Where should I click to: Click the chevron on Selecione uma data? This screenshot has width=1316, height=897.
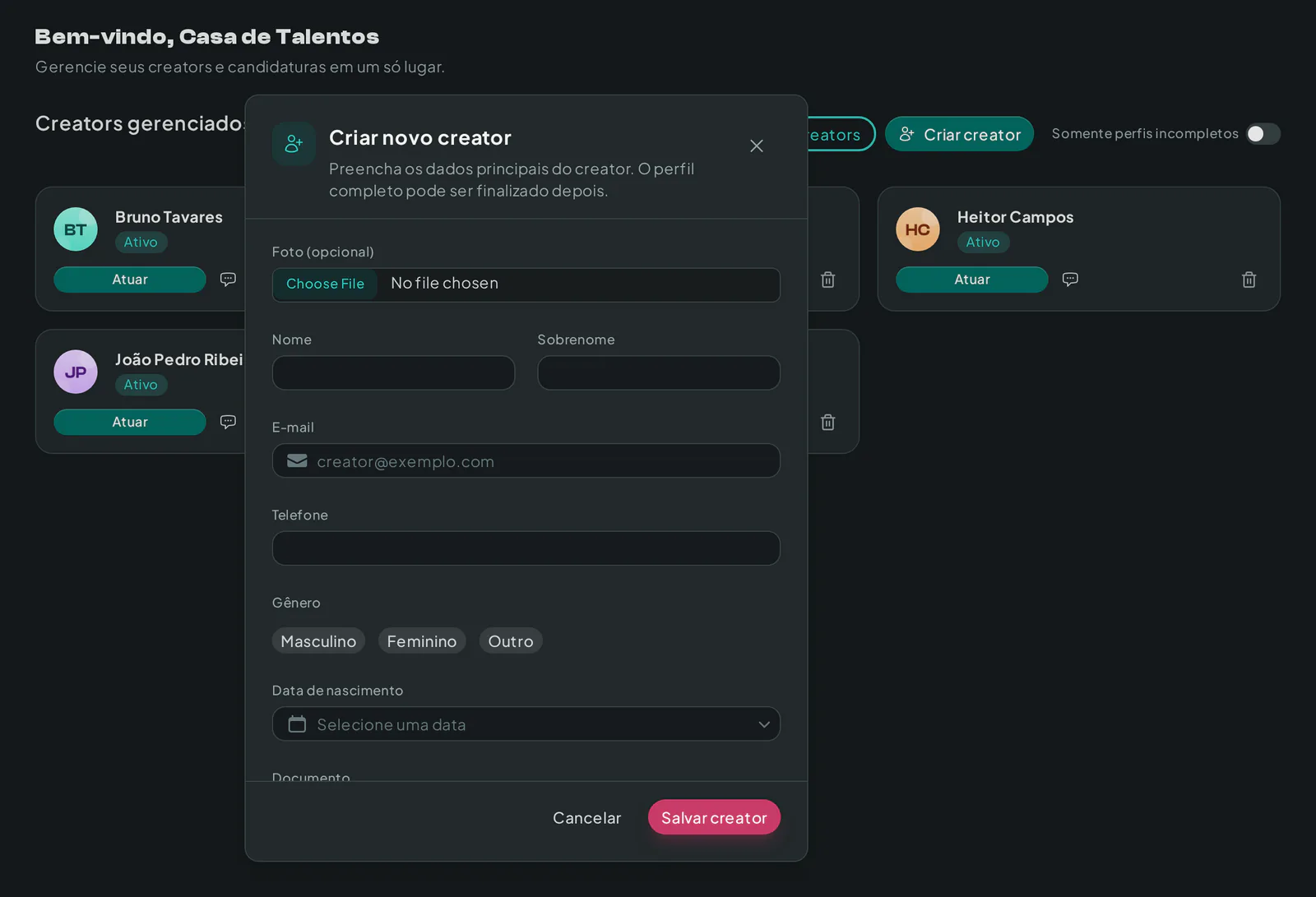(x=764, y=724)
